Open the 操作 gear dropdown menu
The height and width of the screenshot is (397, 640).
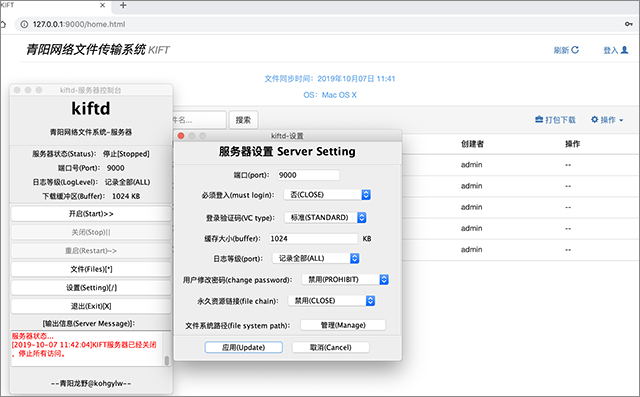(x=607, y=120)
